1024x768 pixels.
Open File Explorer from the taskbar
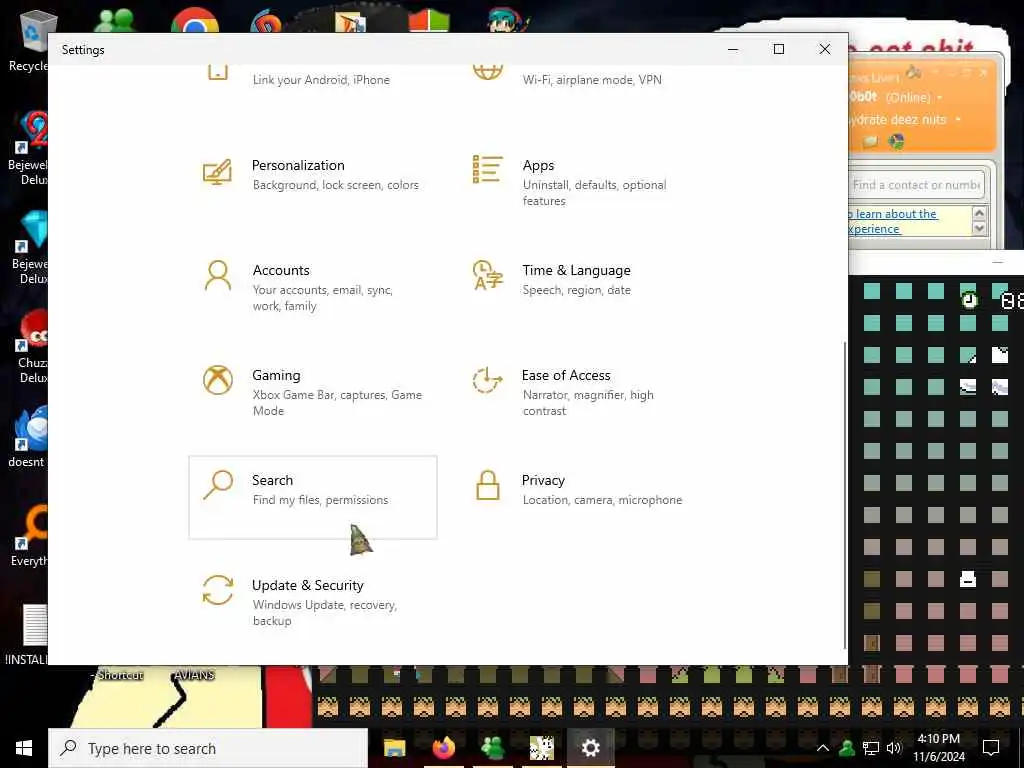(394, 748)
